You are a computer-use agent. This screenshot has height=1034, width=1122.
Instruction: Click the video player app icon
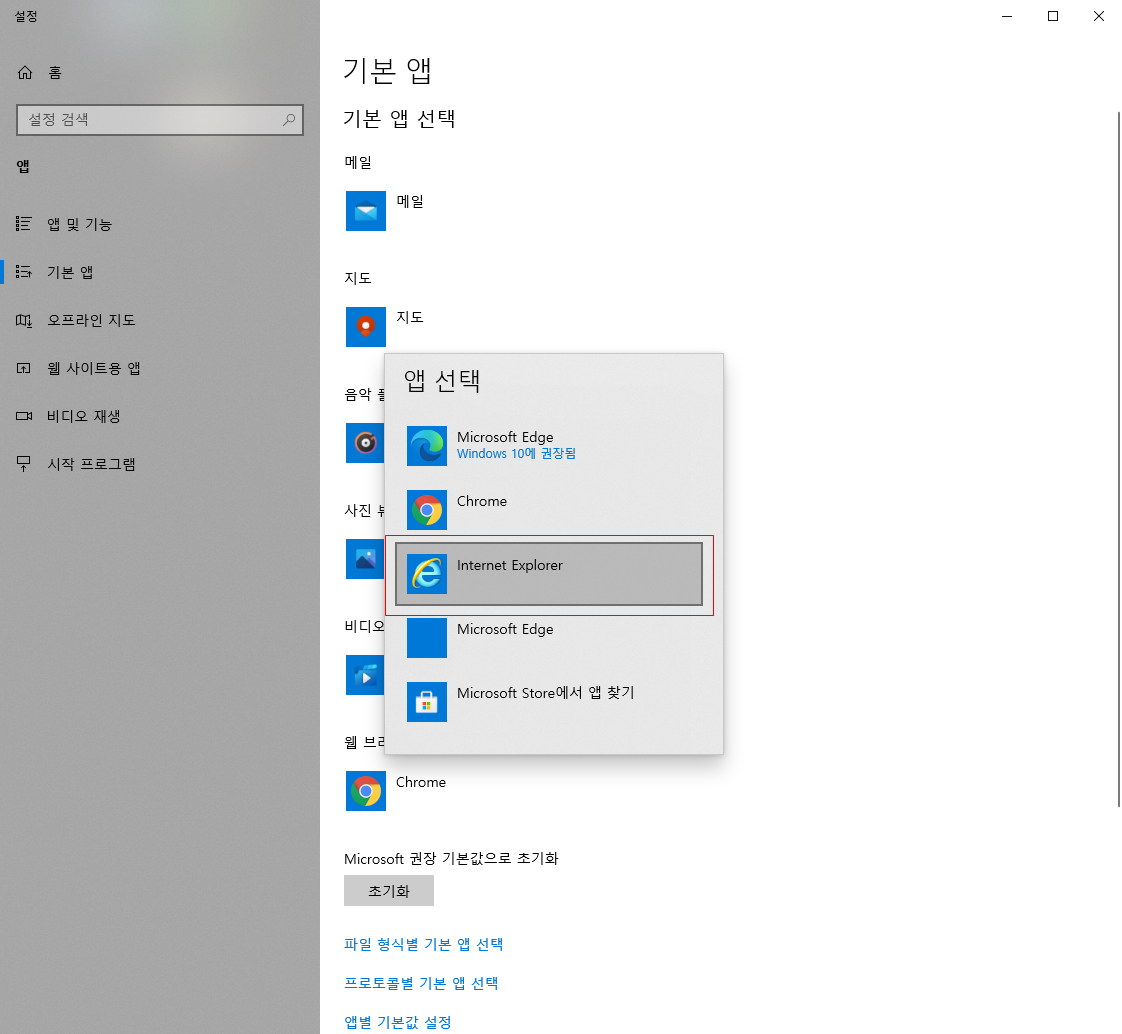pos(365,675)
